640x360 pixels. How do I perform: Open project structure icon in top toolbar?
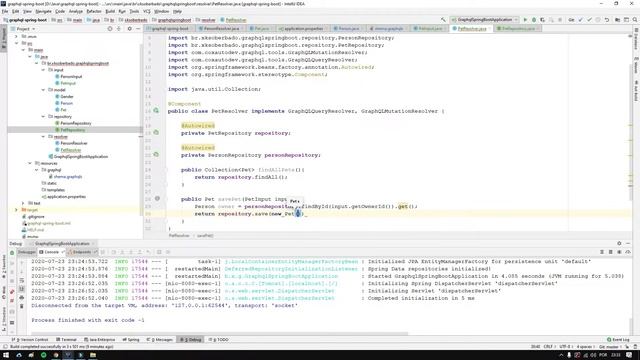pos(618,20)
